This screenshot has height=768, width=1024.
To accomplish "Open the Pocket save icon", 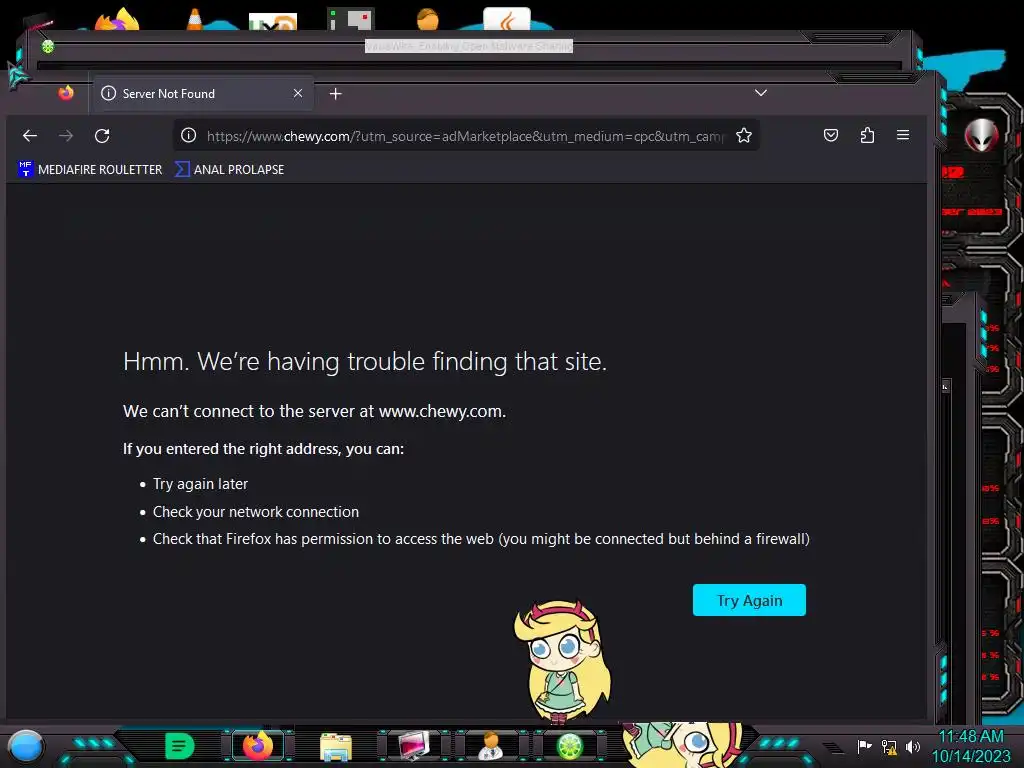I will coord(831,135).
